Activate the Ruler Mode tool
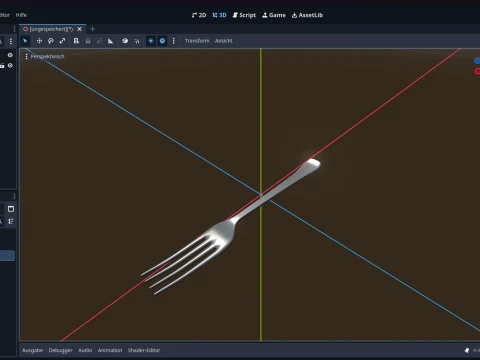The height and width of the screenshot is (360, 480). pyautogui.click(x=111, y=41)
